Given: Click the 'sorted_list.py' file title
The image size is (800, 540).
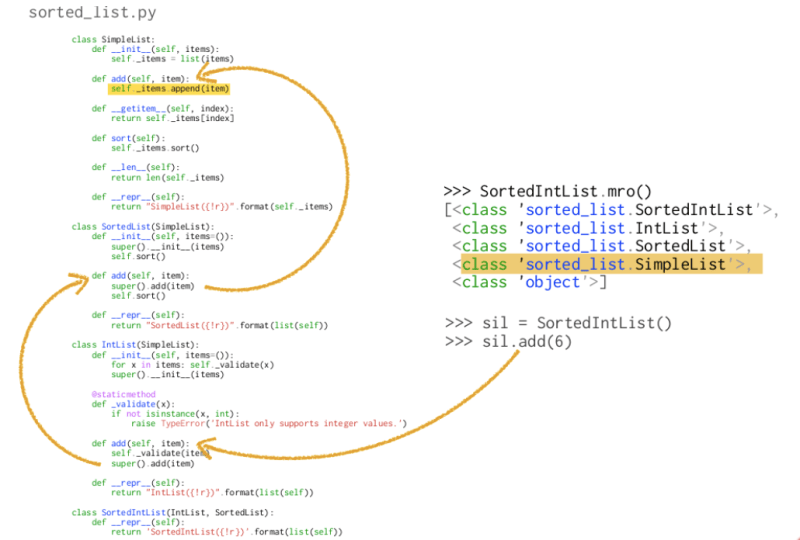Looking at the screenshot, I should 92,12.
